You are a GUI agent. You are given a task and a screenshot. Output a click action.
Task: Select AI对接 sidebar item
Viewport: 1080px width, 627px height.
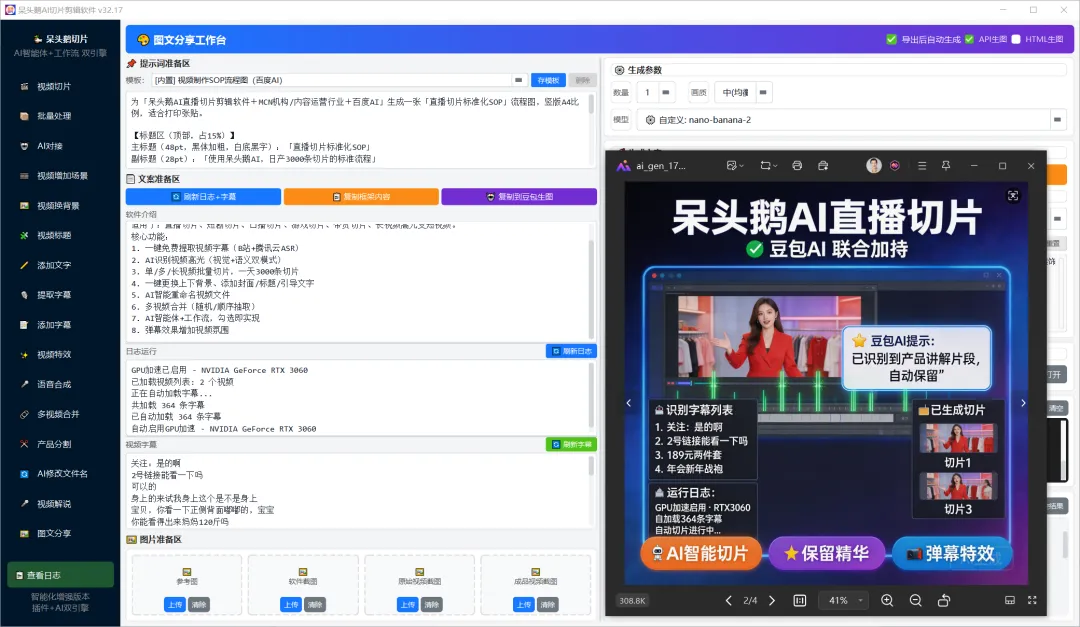point(50,146)
